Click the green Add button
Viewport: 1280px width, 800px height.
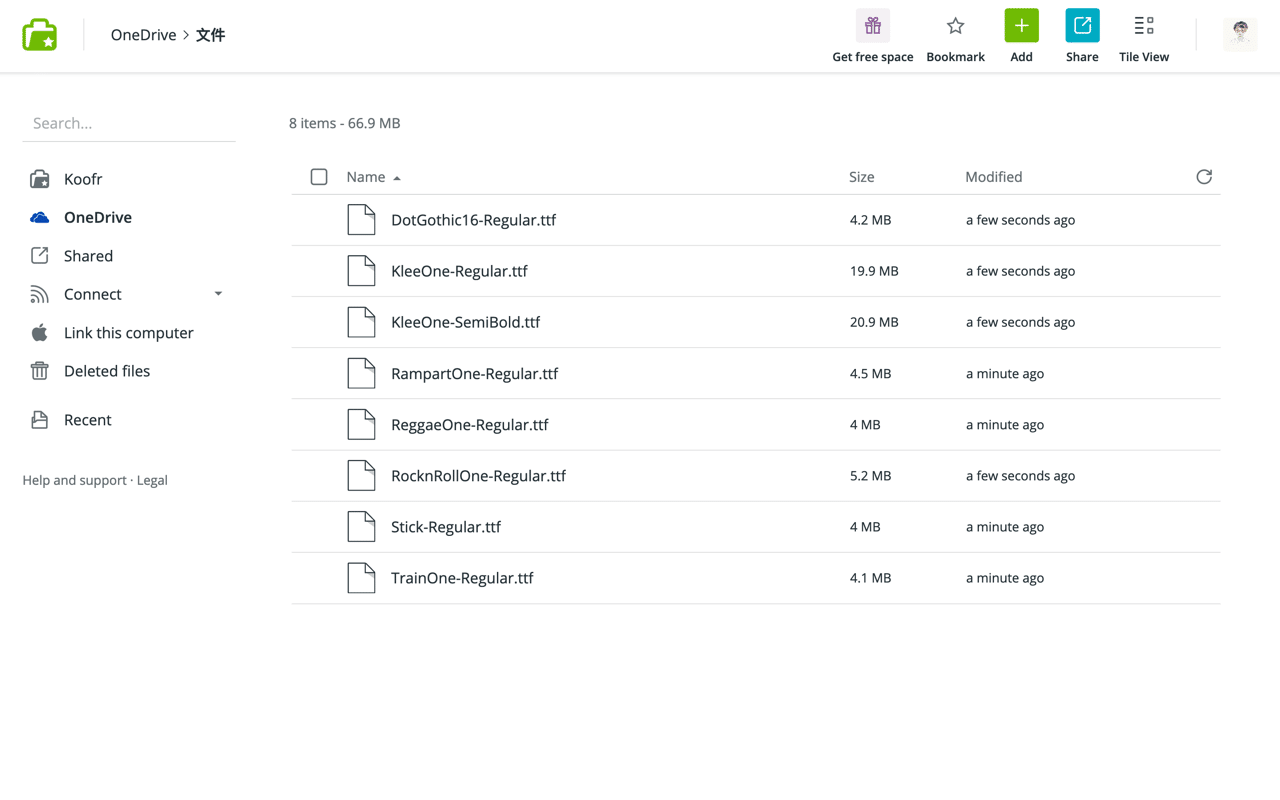tap(1021, 26)
